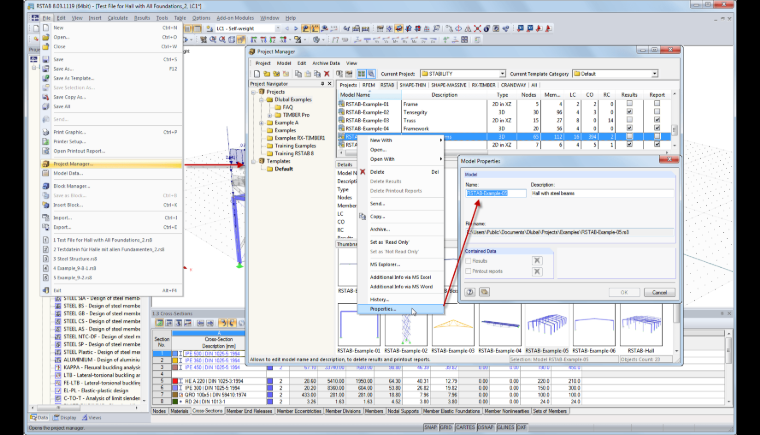Click red X delete icon in Project Manager toolbar
Screen dimensions: 760x435
tap(327, 74)
